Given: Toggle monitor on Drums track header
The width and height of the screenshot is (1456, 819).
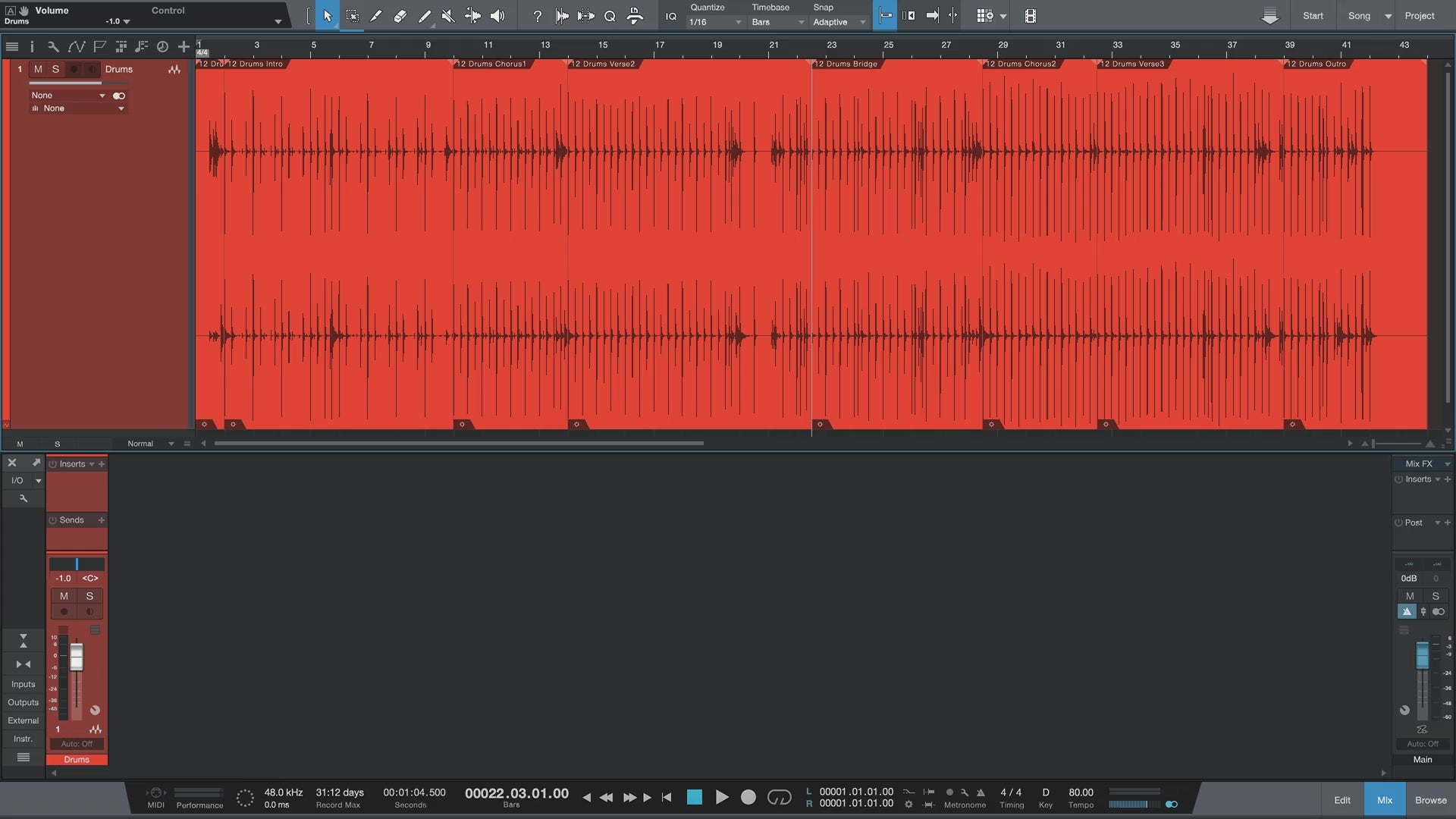Looking at the screenshot, I should [x=92, y=69].
